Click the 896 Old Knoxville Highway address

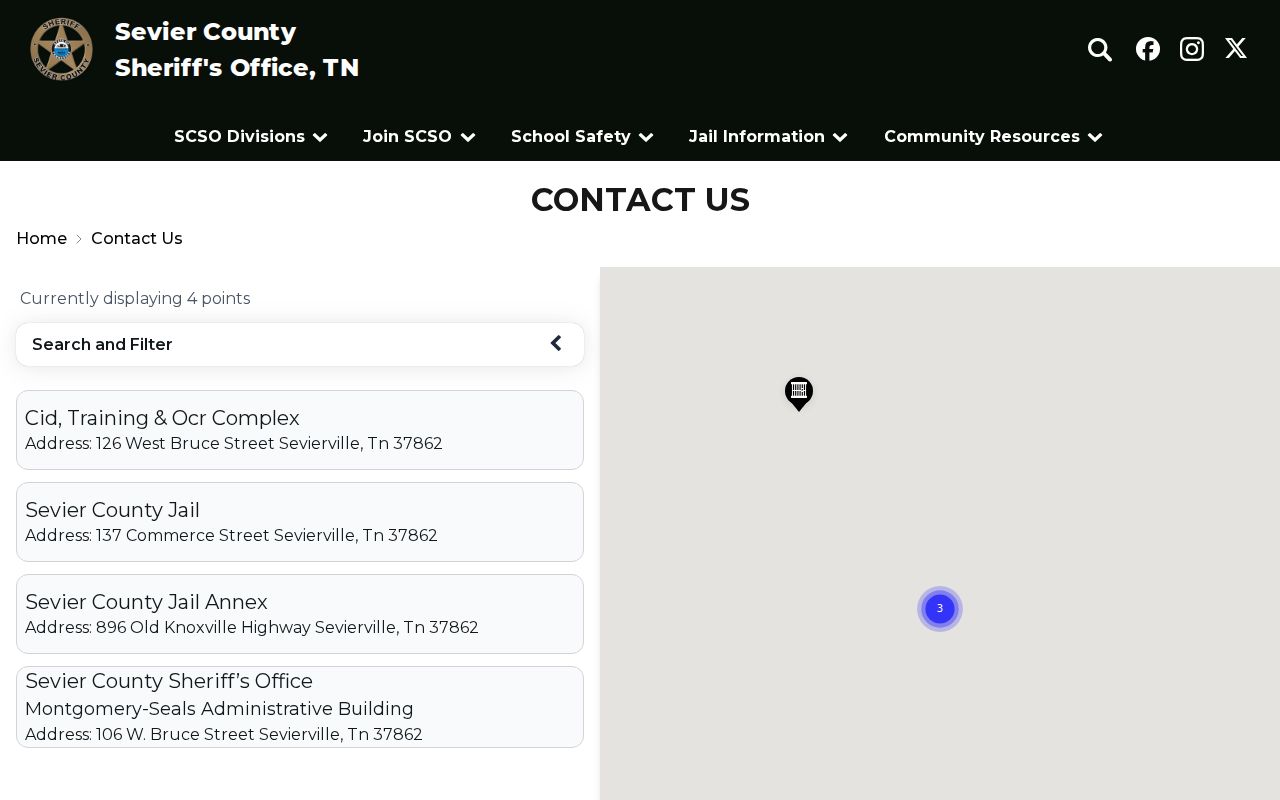point(252,627)
